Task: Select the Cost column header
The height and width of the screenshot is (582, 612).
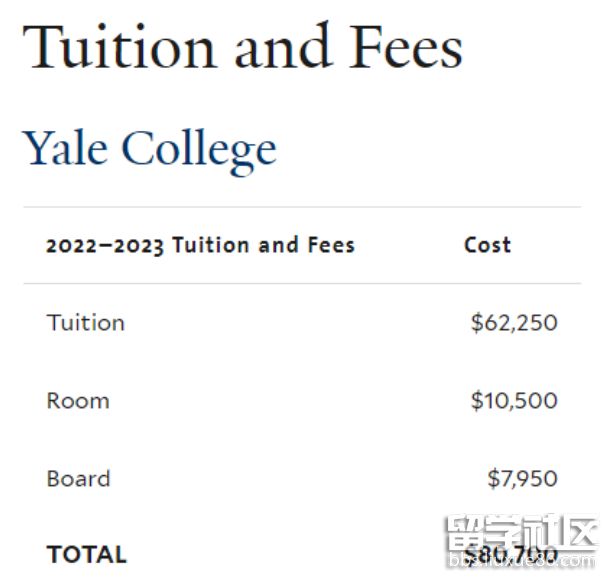Action: tap(487, 245)
